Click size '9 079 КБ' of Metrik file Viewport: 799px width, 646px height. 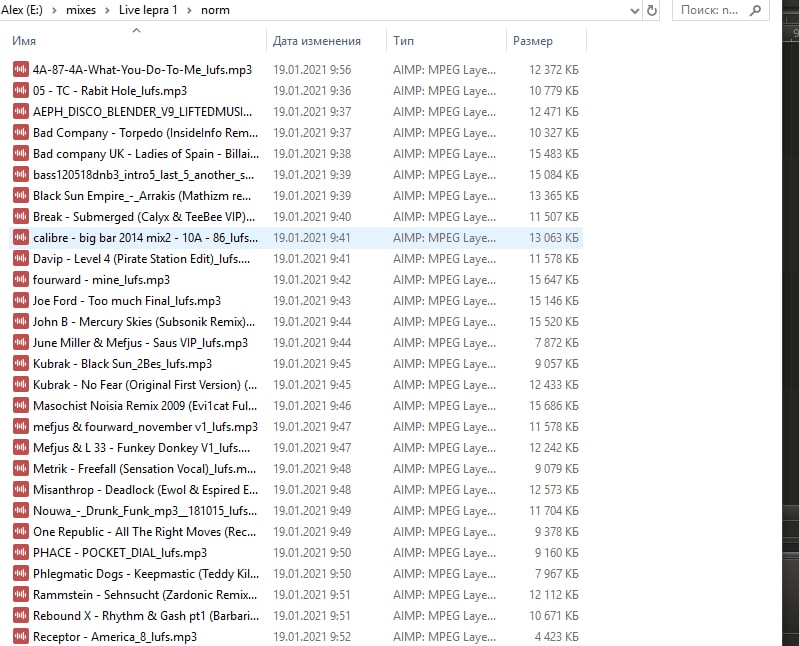(x=556, y=469)
